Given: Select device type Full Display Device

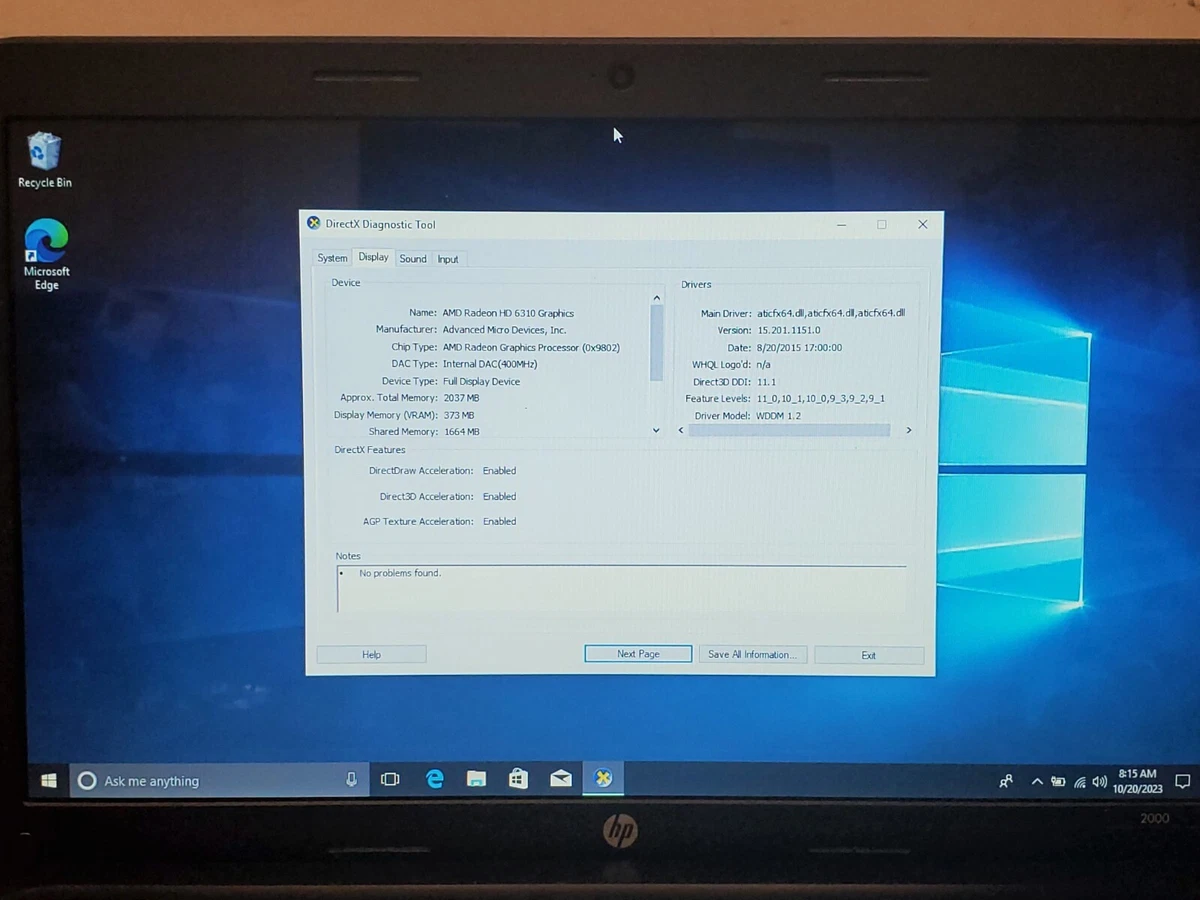Looking at the screenshot, I should 481,381.
